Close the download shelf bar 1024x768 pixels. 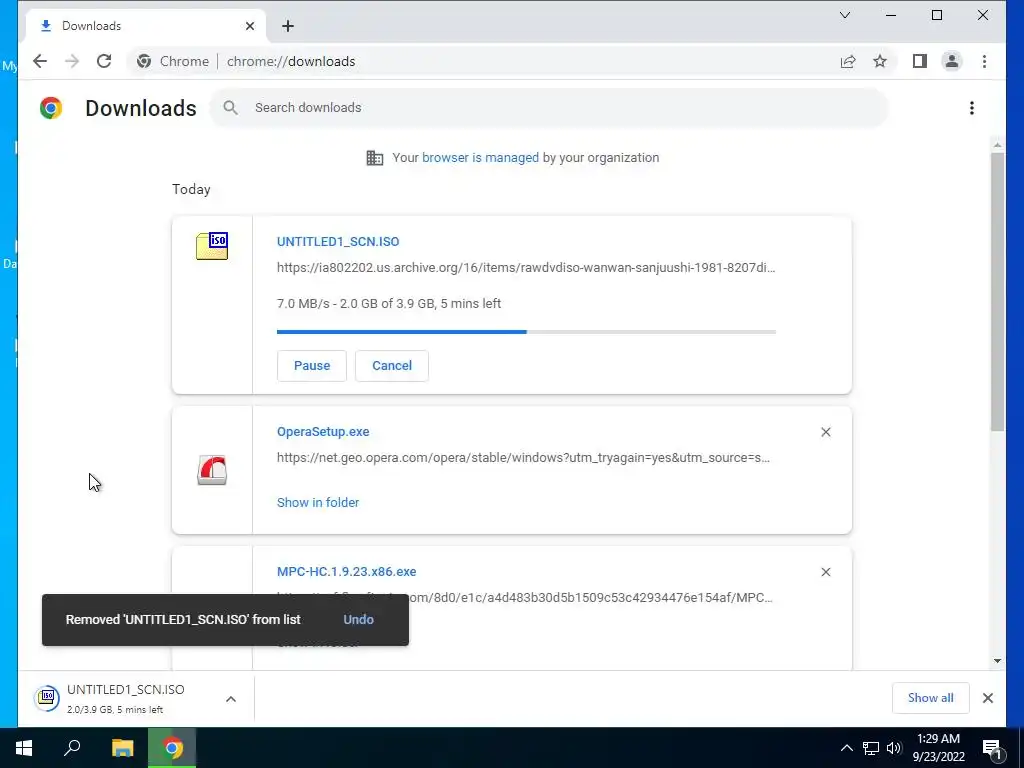(x=987, y=698)
